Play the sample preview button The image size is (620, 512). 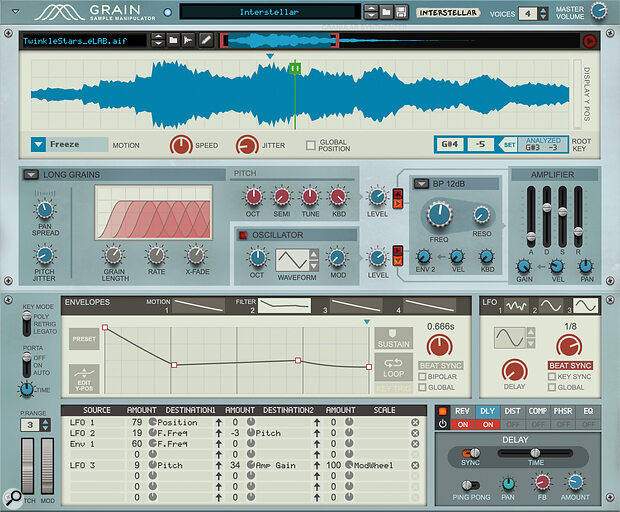pos(589,41)
